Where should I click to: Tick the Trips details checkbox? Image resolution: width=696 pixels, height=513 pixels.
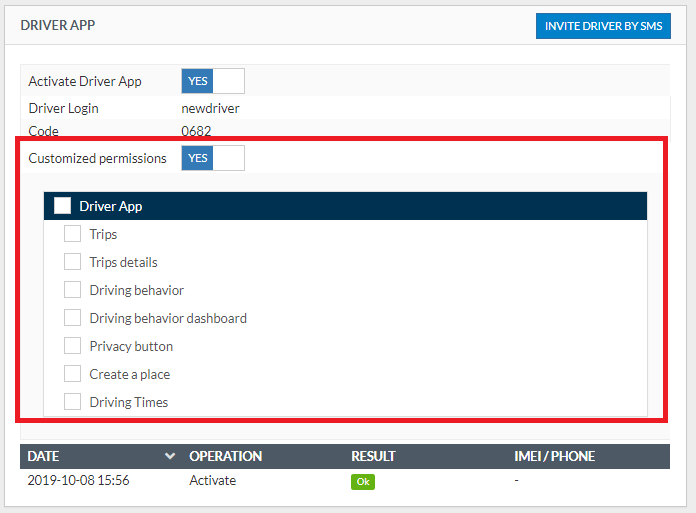click(x=72, y=262)
